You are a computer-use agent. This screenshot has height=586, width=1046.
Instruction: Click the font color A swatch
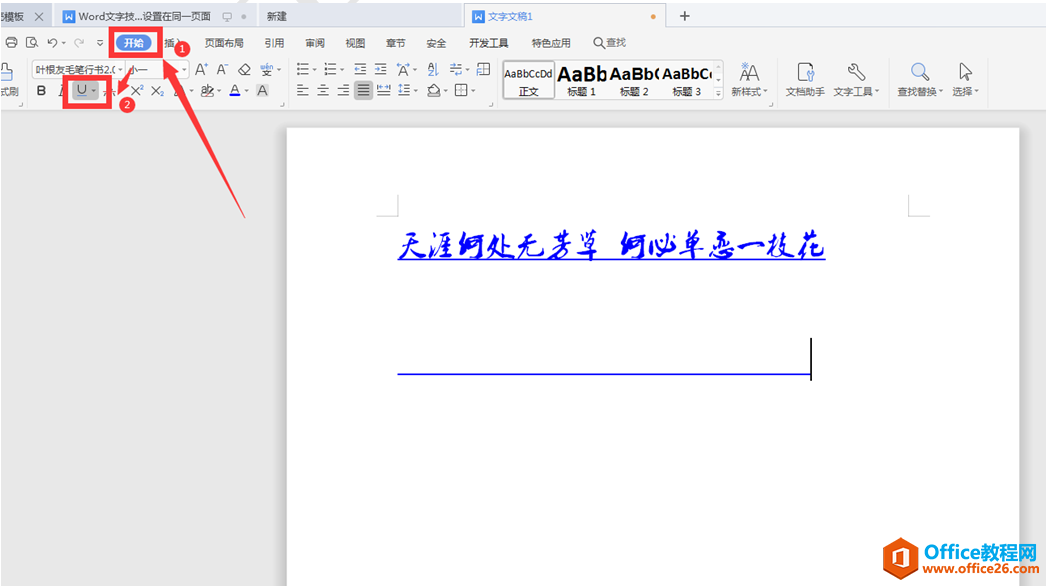tap(234, 91)
